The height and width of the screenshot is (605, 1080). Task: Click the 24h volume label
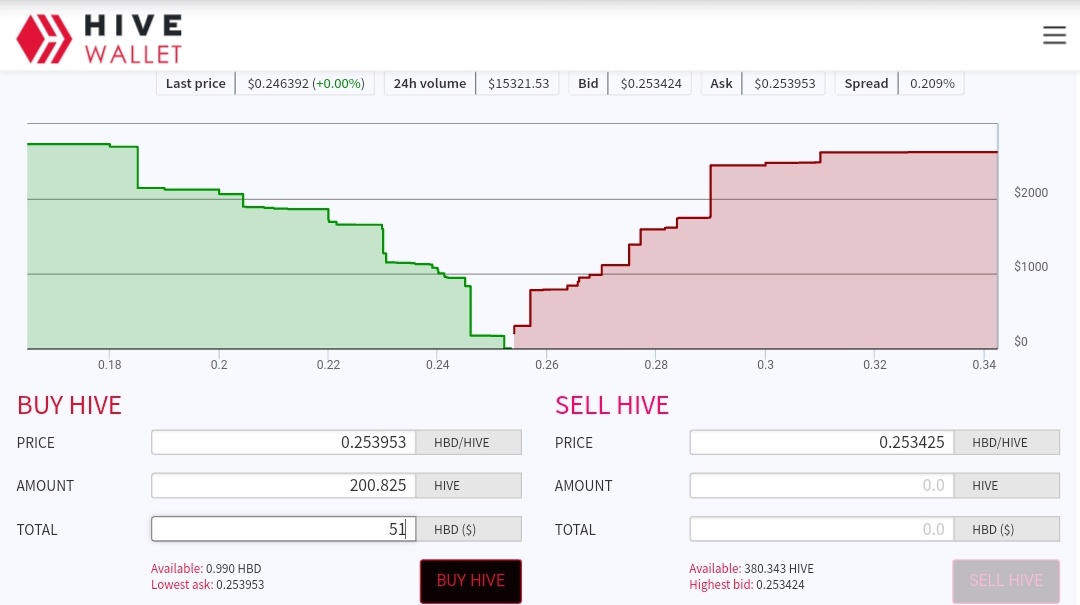430,83
